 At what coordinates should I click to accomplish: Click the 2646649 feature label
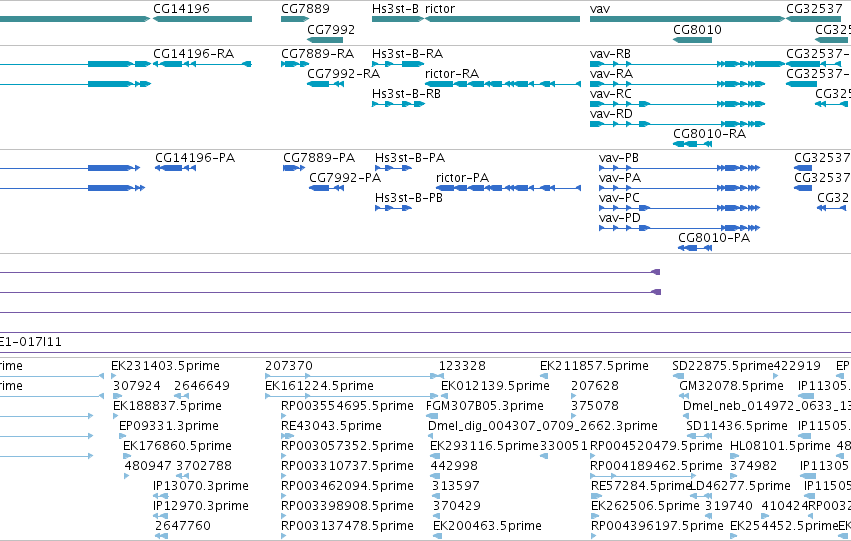202,386
